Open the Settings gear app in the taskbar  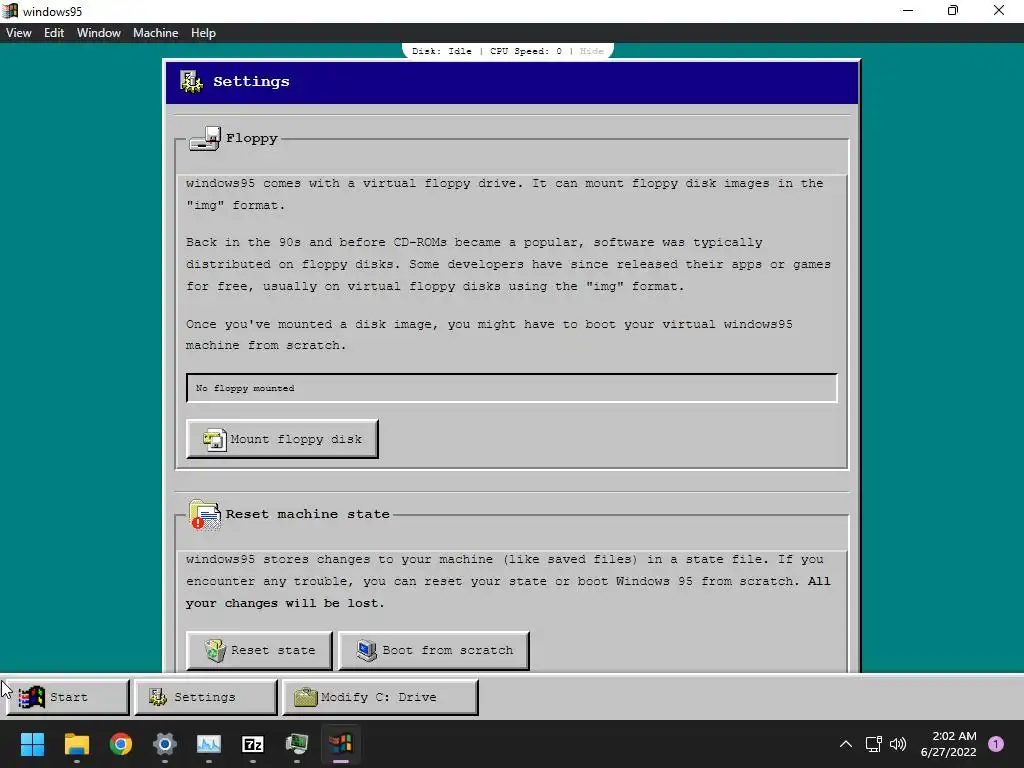pyautogui.click(x=165, y=744)
